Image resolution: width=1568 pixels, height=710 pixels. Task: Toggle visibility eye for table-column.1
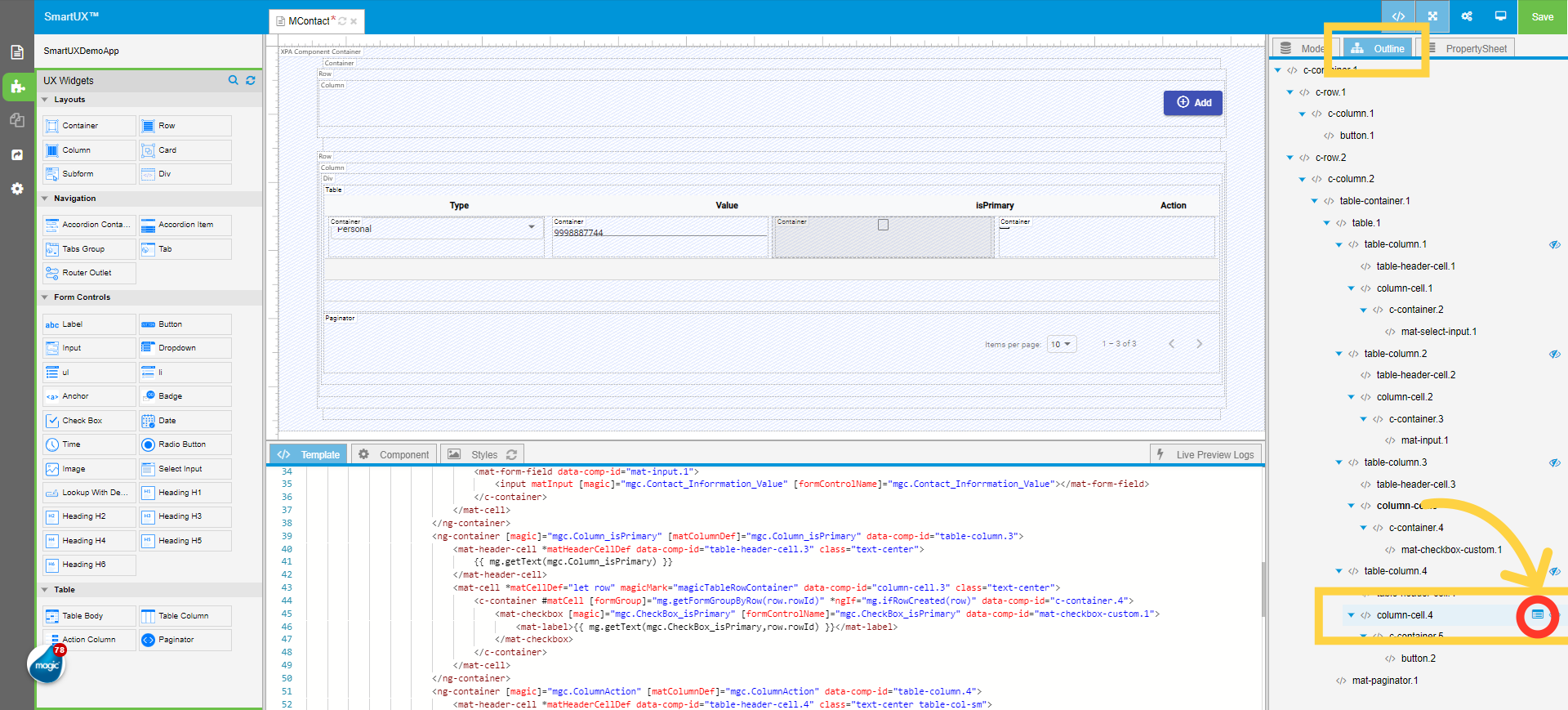pyautogui.click(x=1555, y=244)
